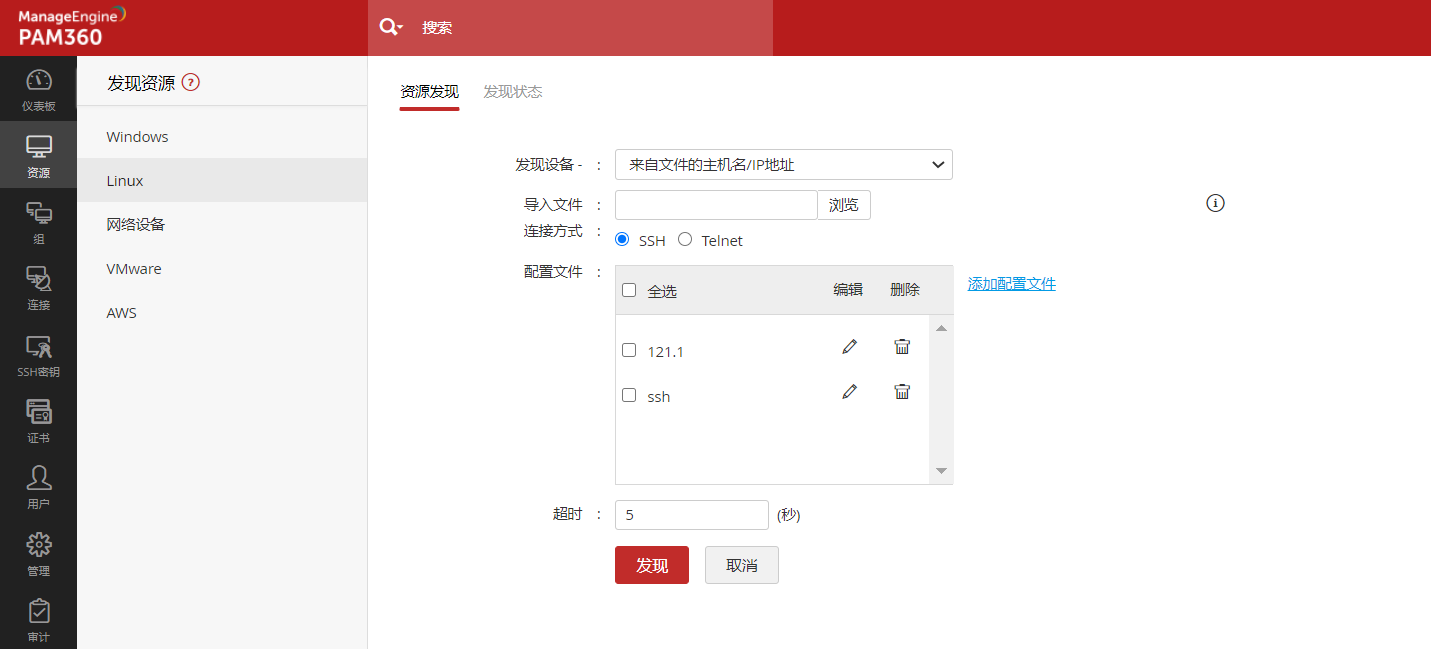Check the 121.1 profile checkbox

pyautogui.click(x=629, y=350)
